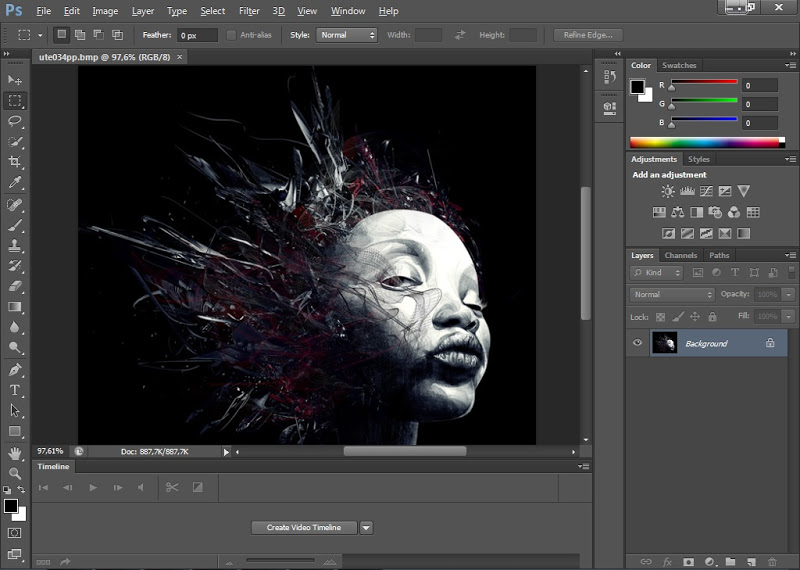Select the Clone Stamp tool
This screenshot has height=570, width=800.
tap(15, 245)
